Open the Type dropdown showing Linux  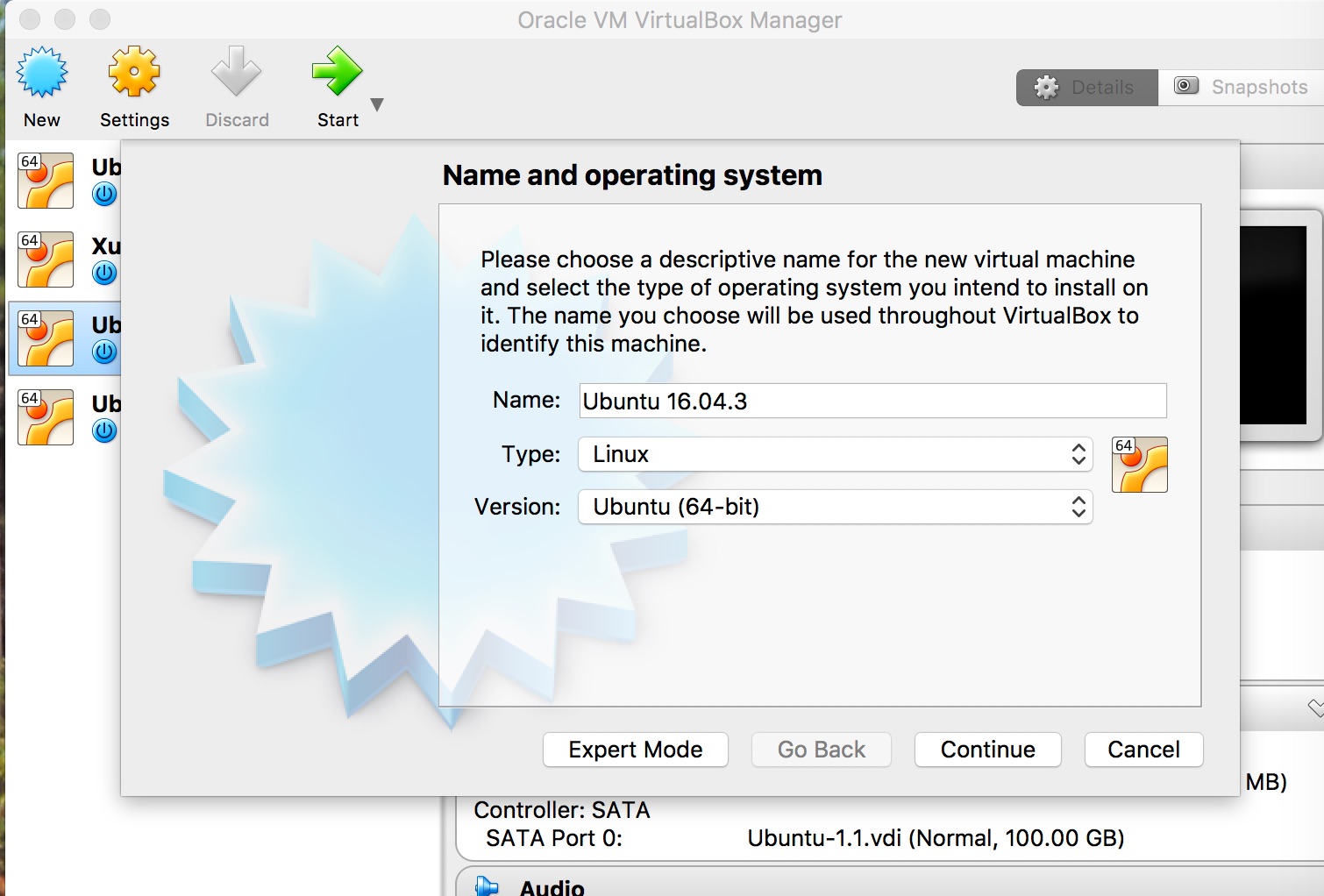coord(835,454)
